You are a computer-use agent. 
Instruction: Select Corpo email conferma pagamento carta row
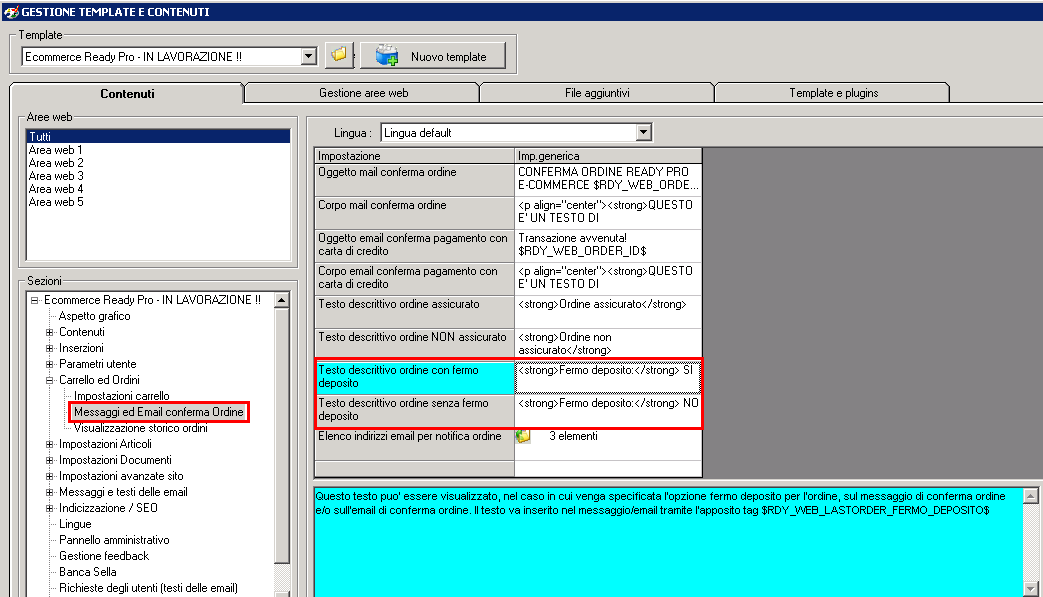[414, 279]
